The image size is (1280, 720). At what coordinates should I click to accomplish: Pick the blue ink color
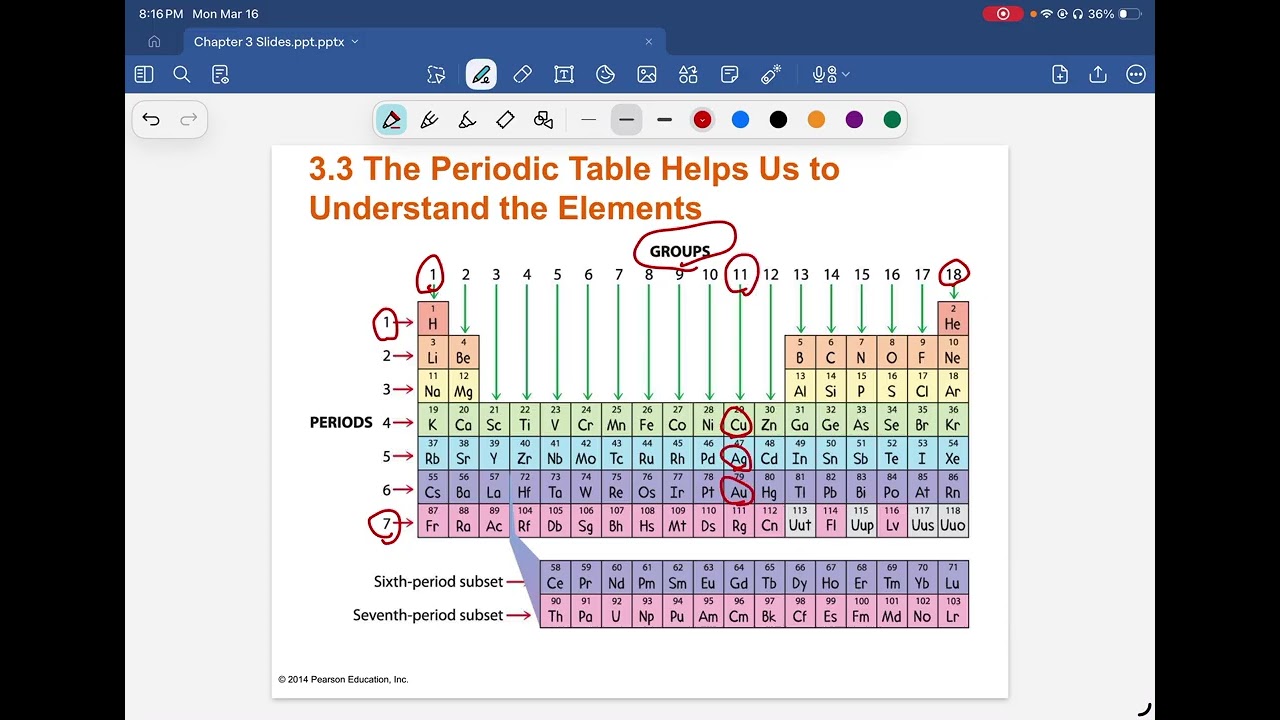[740, 120]
